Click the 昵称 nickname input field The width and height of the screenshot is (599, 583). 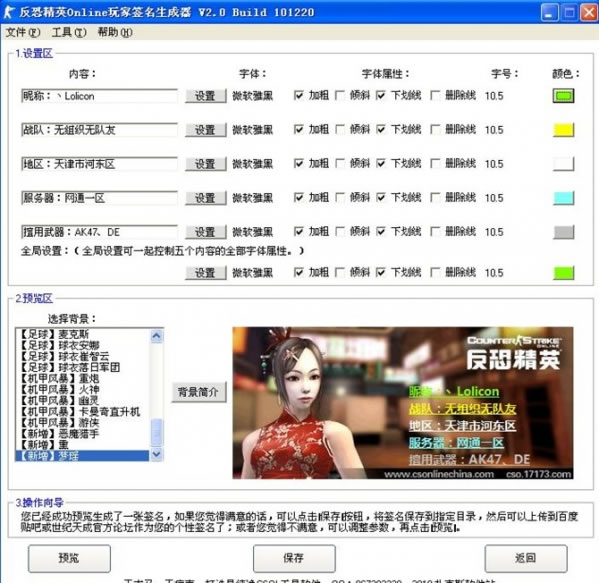(x=99, y=96)
